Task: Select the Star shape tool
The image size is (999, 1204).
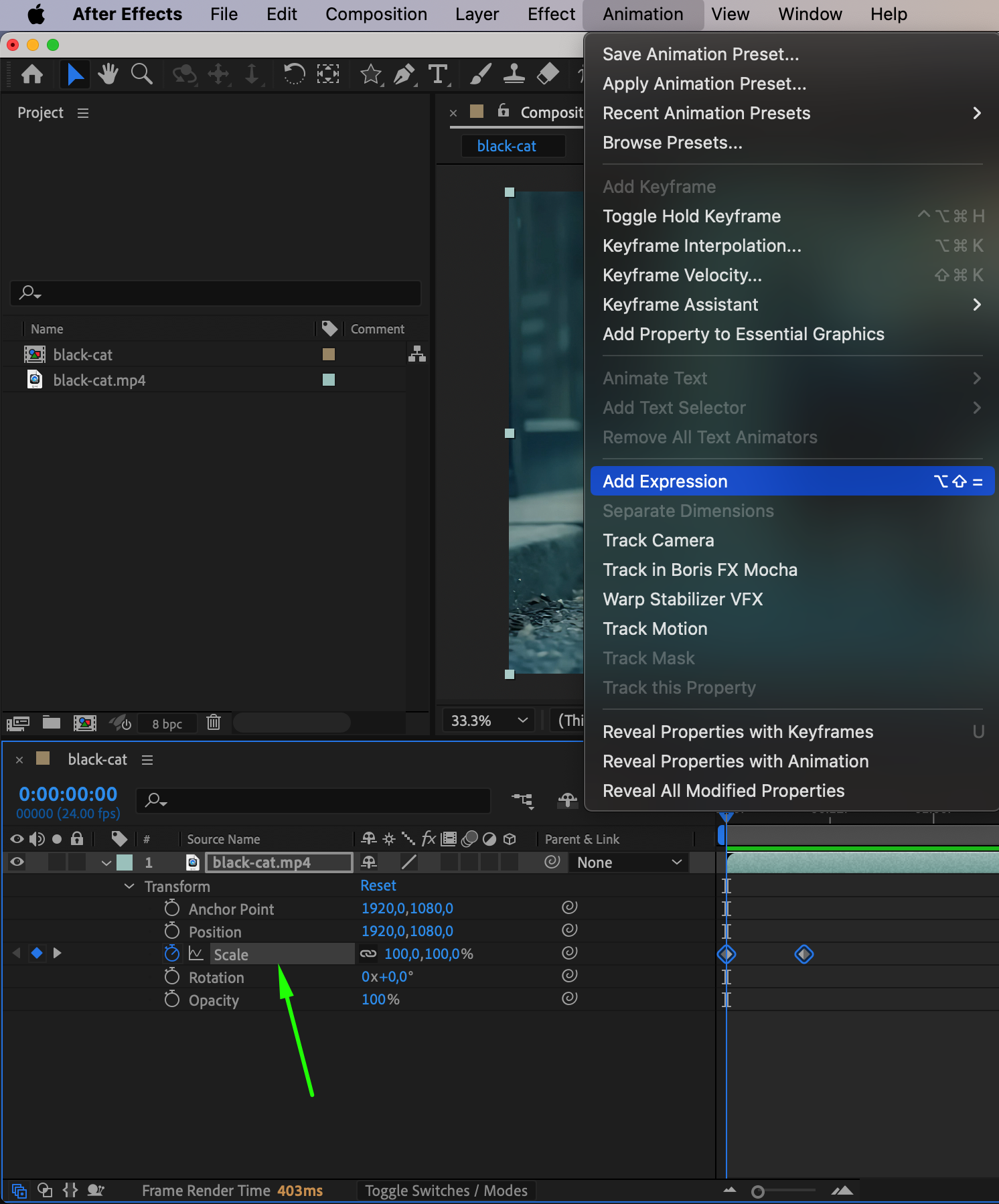Action: [x=371, y=74]
